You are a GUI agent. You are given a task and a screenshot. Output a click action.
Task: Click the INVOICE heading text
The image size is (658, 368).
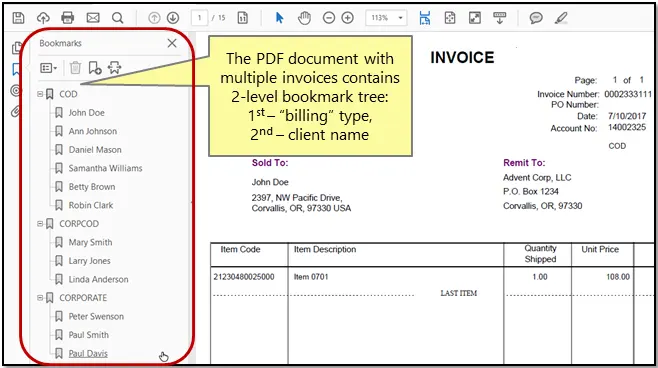[462, 57]
